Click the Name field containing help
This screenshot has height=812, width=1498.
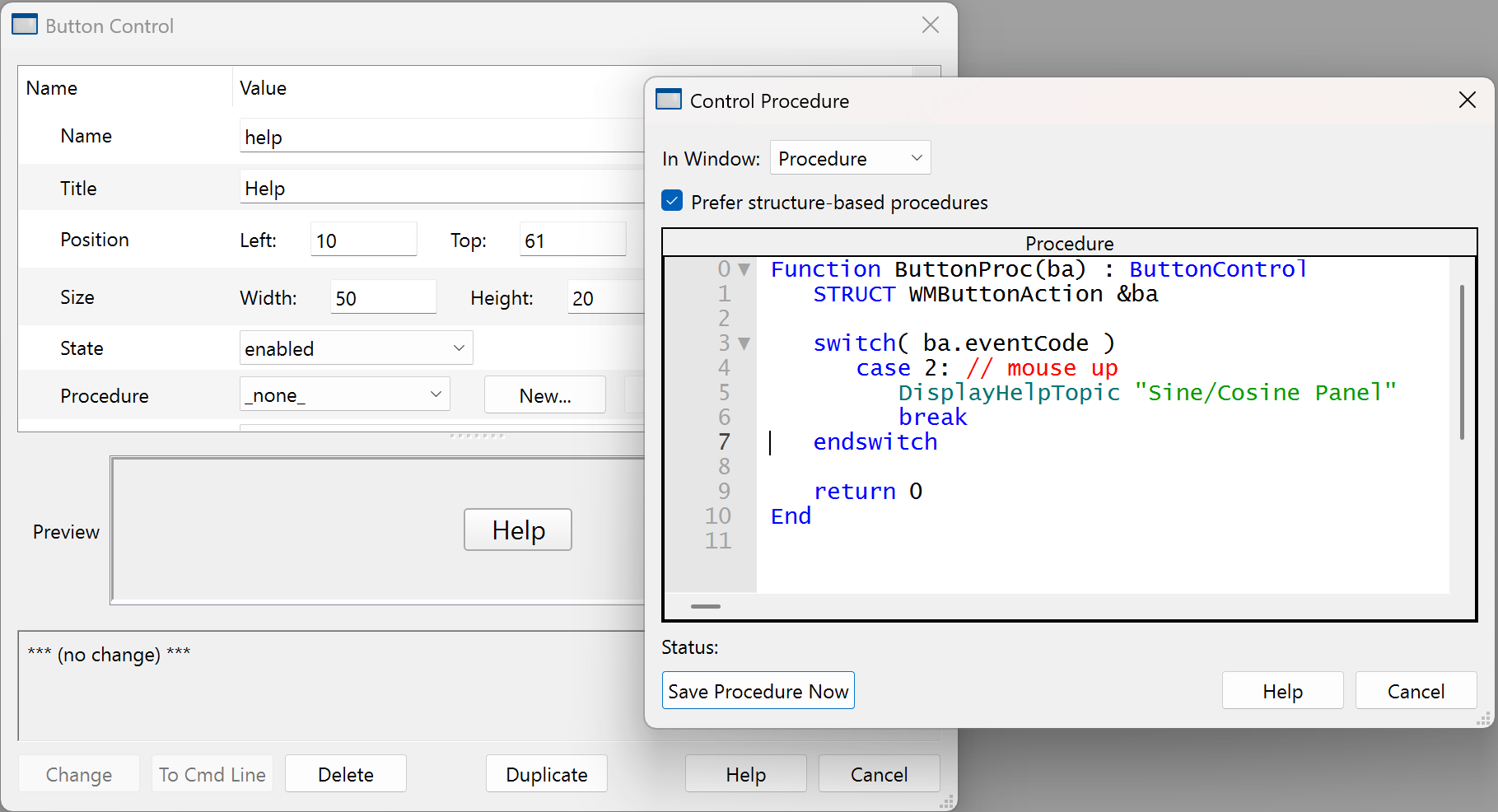[x=441, y=137]
